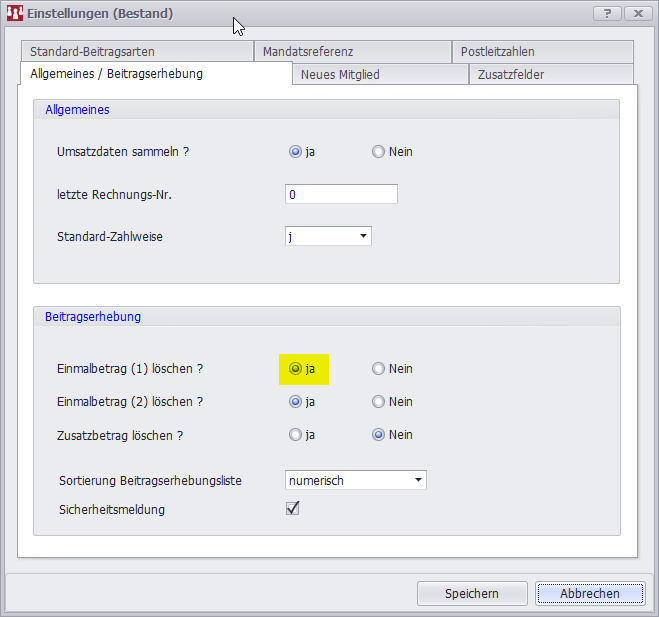Click the letzte Rechnungs-Nr. input field
Screen dimensions: 659x617
point(341,194)
